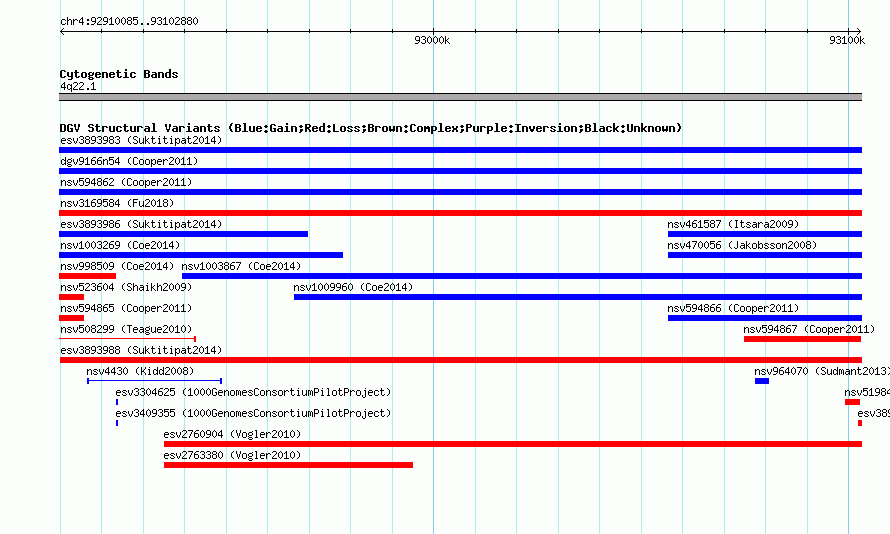This screenshot has height=534, width=890.
Task: Open variant esv3893986 (Suktitipat2014) label
Action: pos(141,224)
